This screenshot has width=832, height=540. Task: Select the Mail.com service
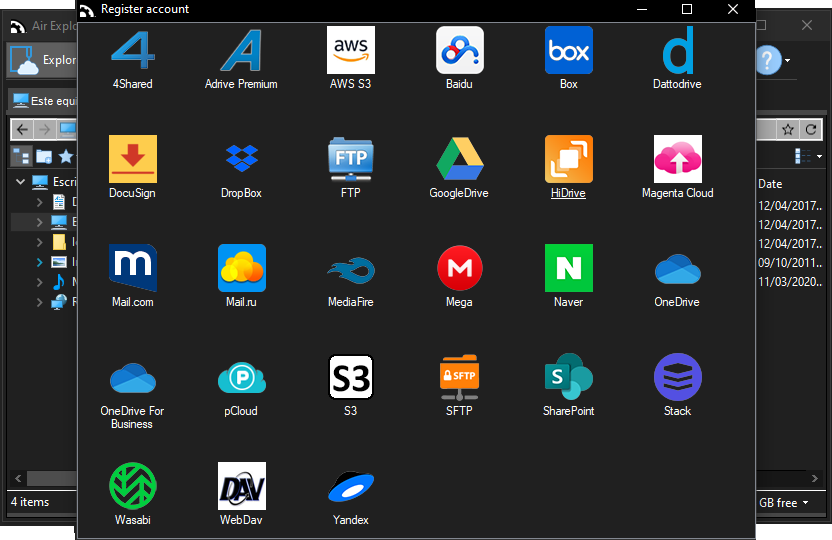[x=133, y=276]
